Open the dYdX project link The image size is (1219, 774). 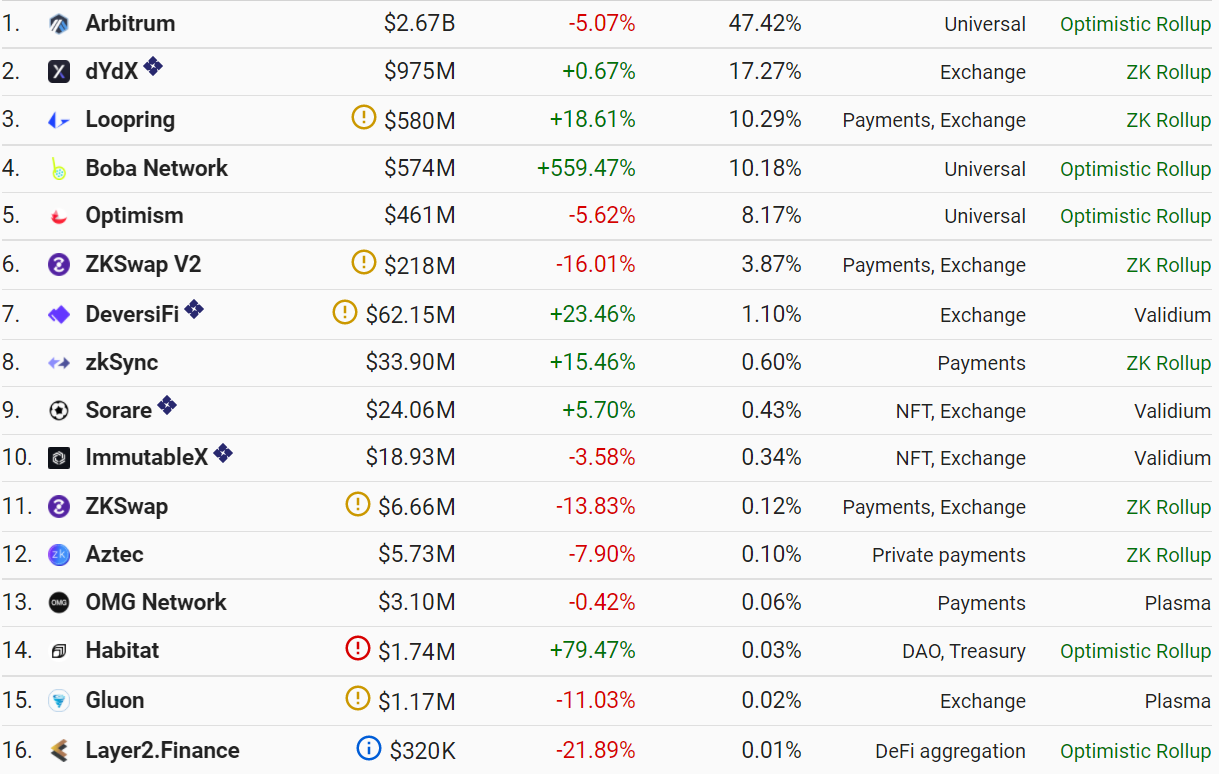click(112, 72)
